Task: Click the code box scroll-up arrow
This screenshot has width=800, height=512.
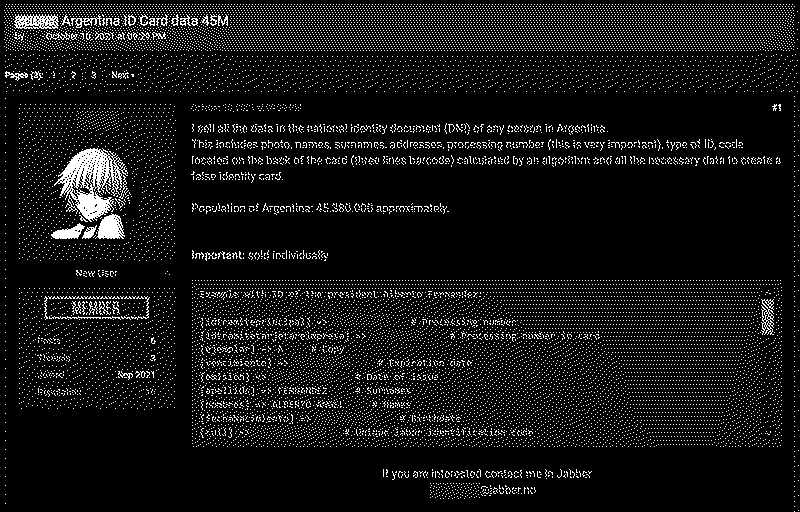Action: [x=768, y=293]
